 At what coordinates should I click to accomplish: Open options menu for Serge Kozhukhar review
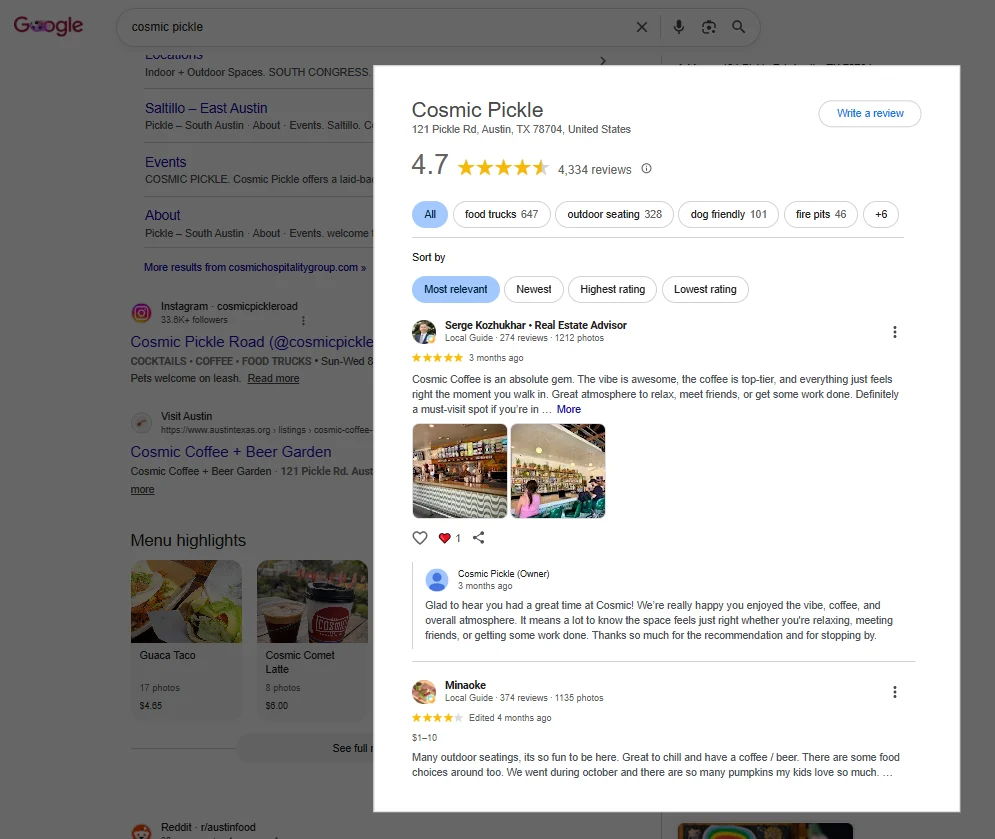point(894,332)
